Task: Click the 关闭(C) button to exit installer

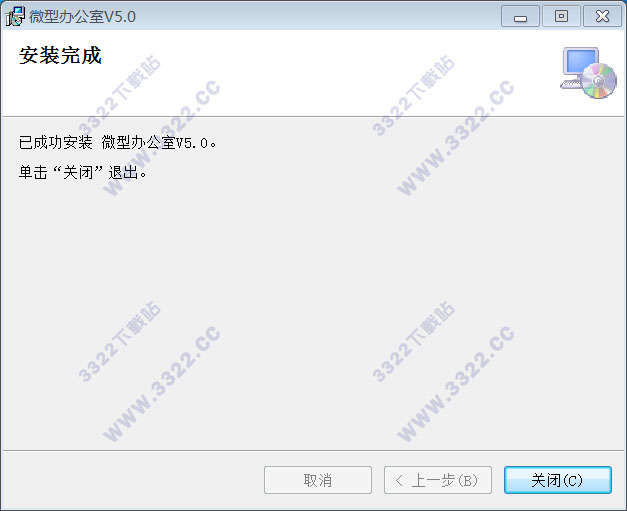Action: tap(558, 480)
